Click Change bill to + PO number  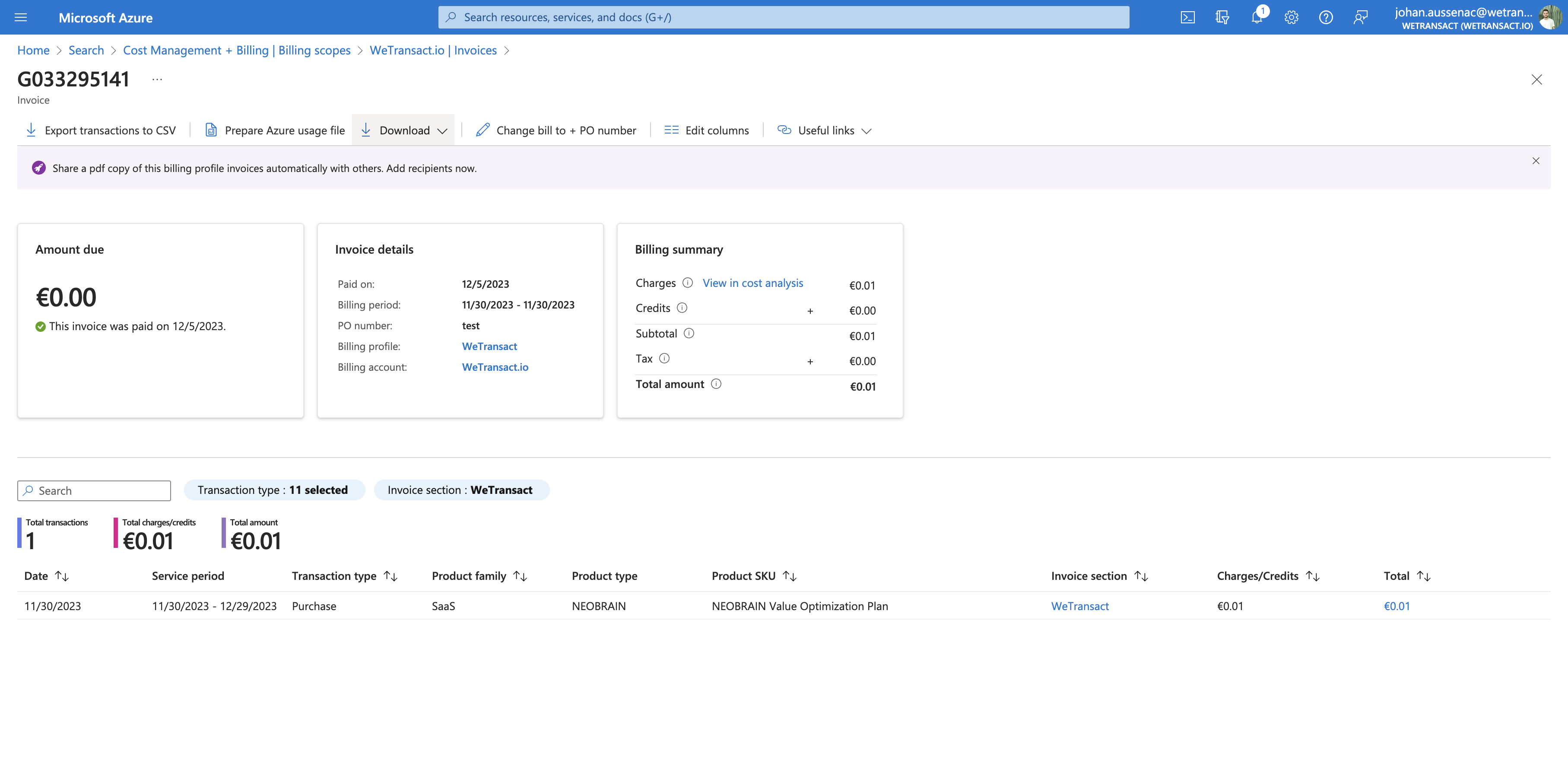click(x=556, y=130)
